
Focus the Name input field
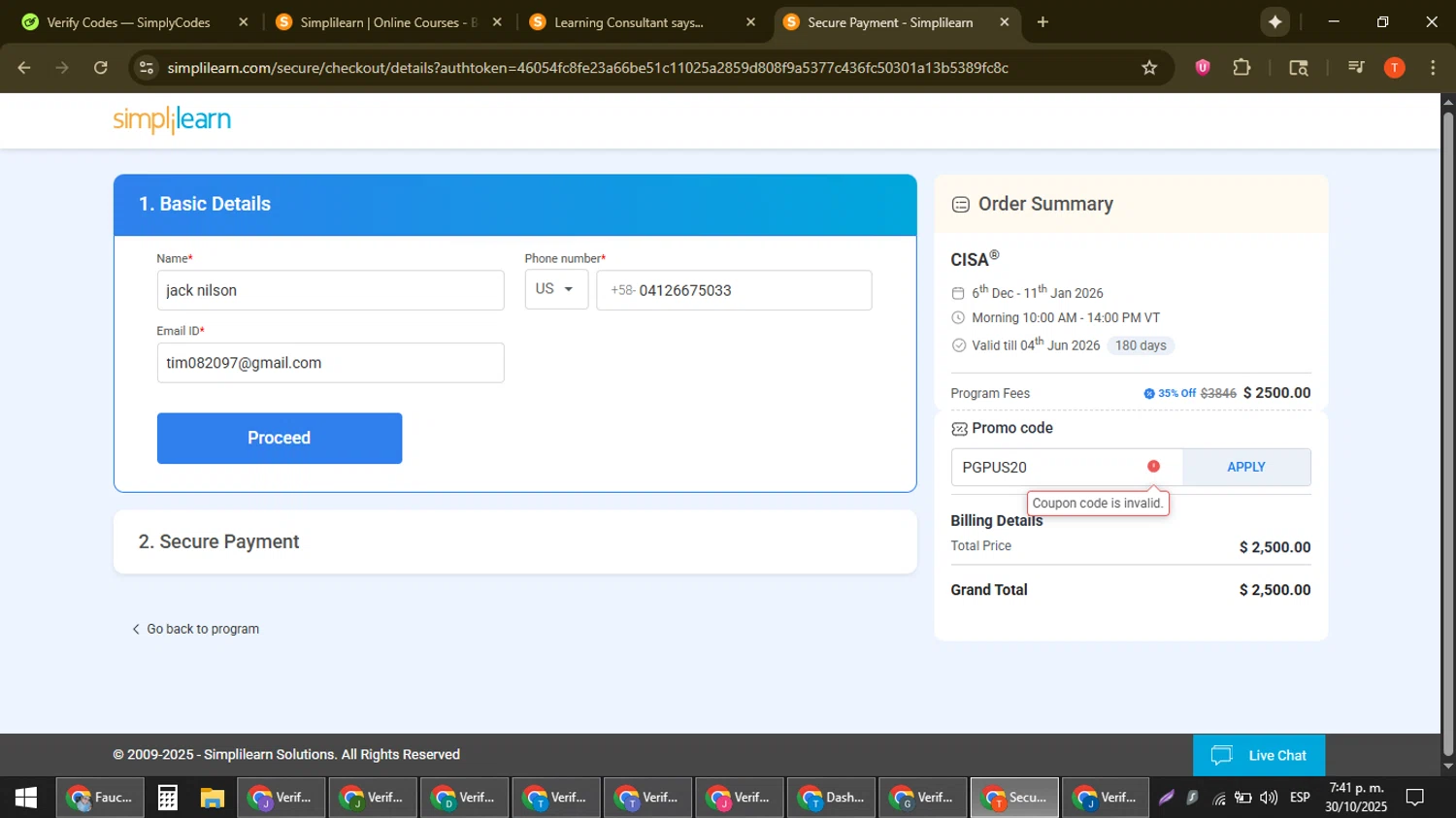330,290
